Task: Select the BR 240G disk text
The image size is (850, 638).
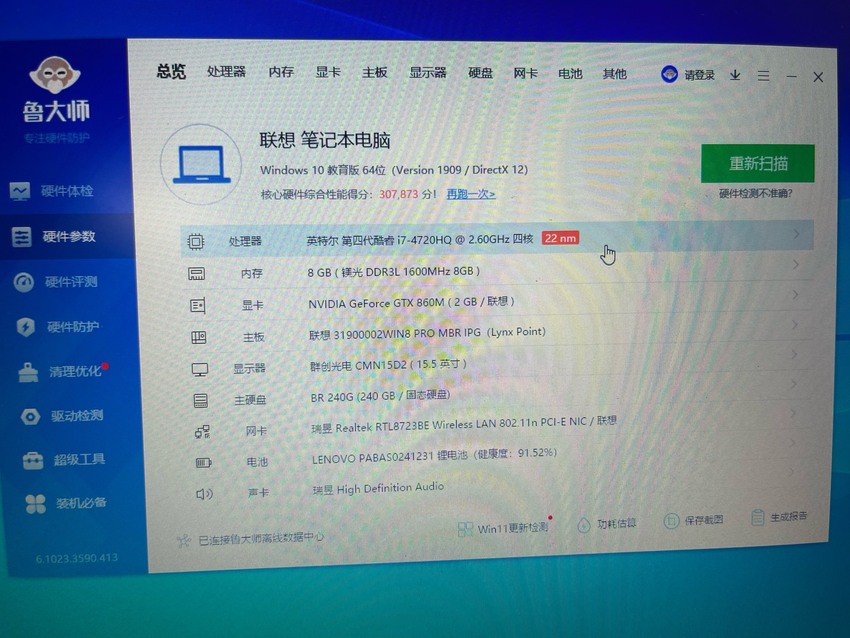Action: click(x=381, y=396)
